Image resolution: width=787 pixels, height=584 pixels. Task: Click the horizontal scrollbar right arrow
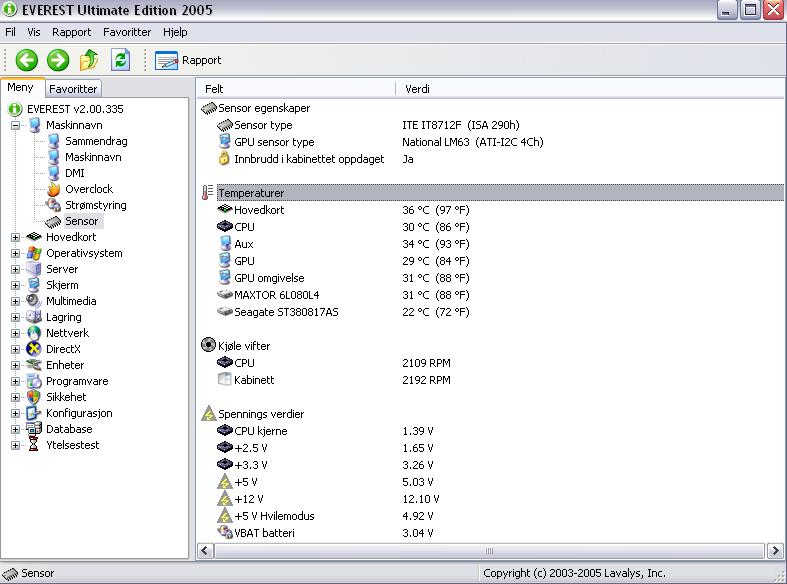tap(775, 551)
